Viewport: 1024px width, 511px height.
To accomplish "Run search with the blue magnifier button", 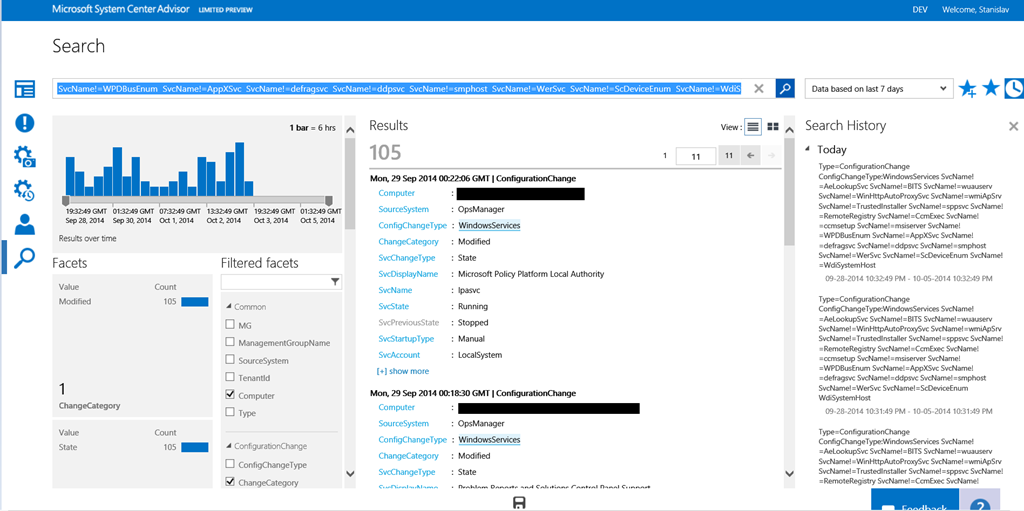I will [786, 88].
